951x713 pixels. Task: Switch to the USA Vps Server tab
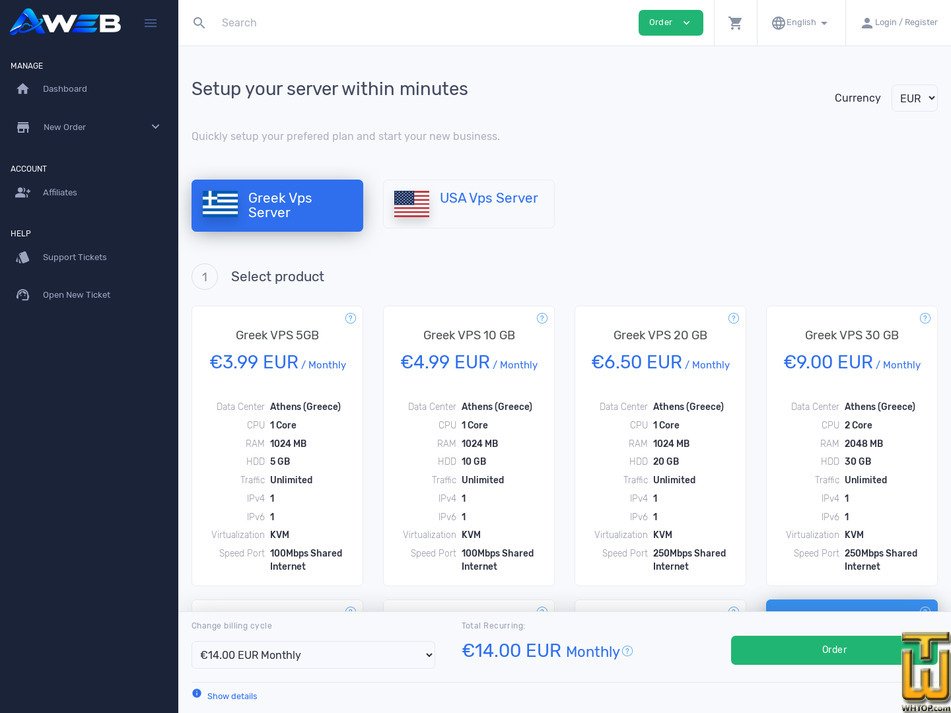(469, 204)
